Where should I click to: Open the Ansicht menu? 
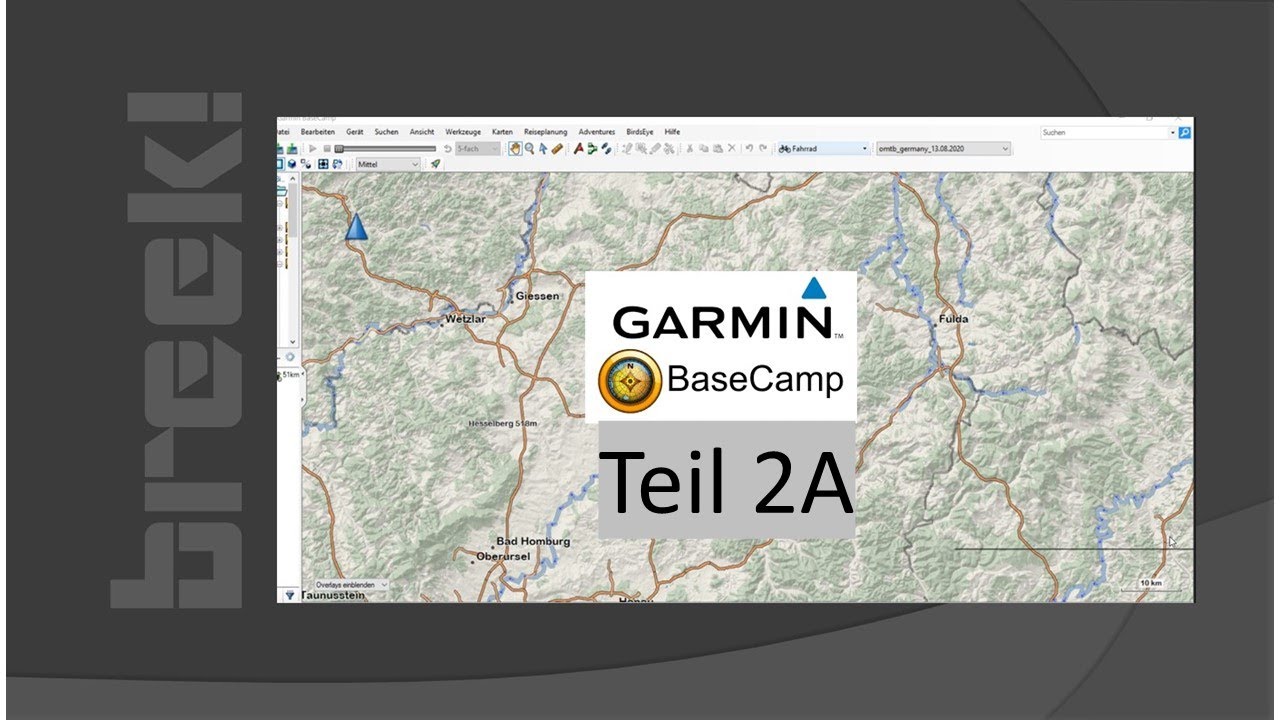tap(422, 132)
